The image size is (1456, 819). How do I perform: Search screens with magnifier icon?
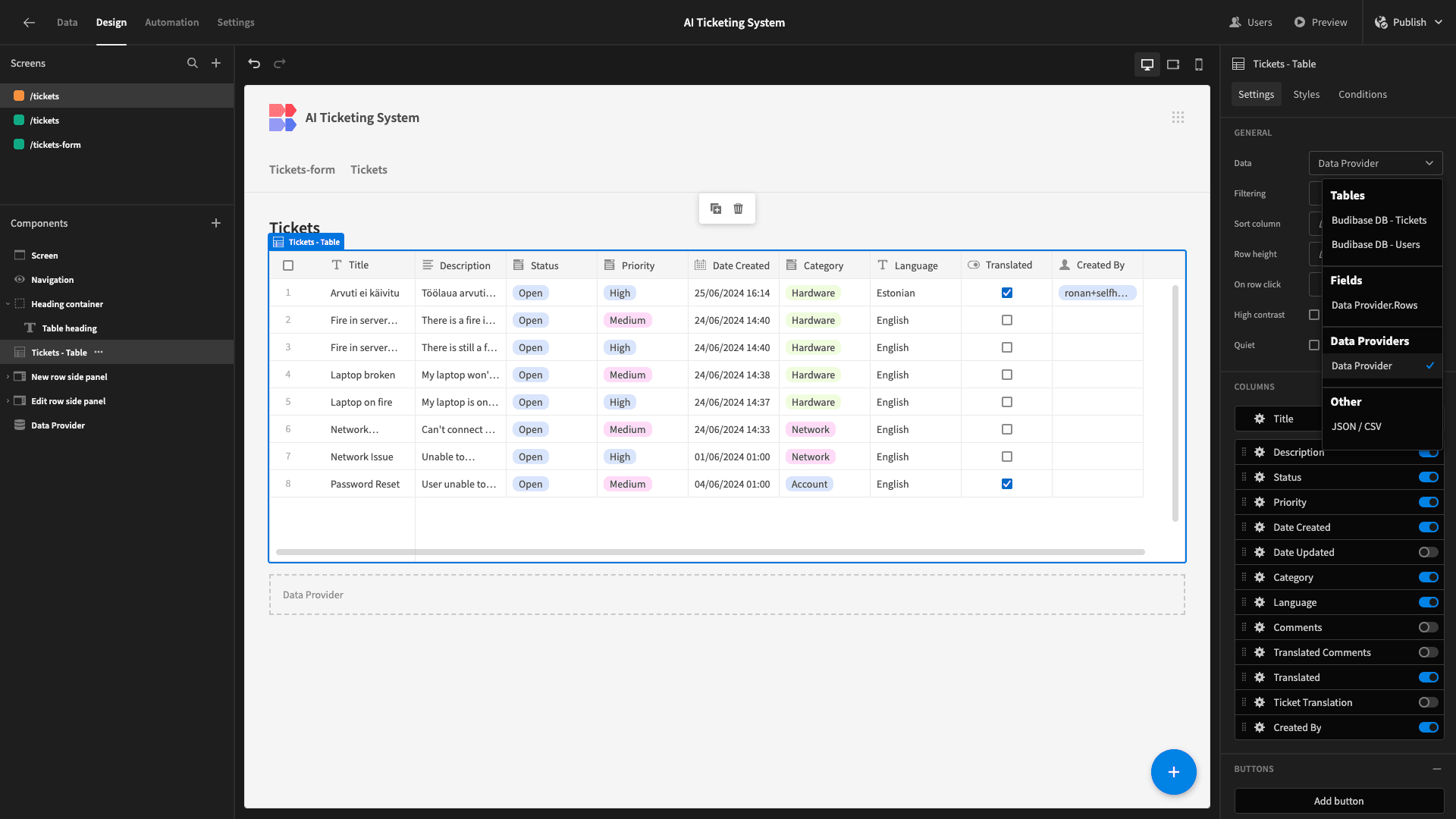tap(193, 64)
